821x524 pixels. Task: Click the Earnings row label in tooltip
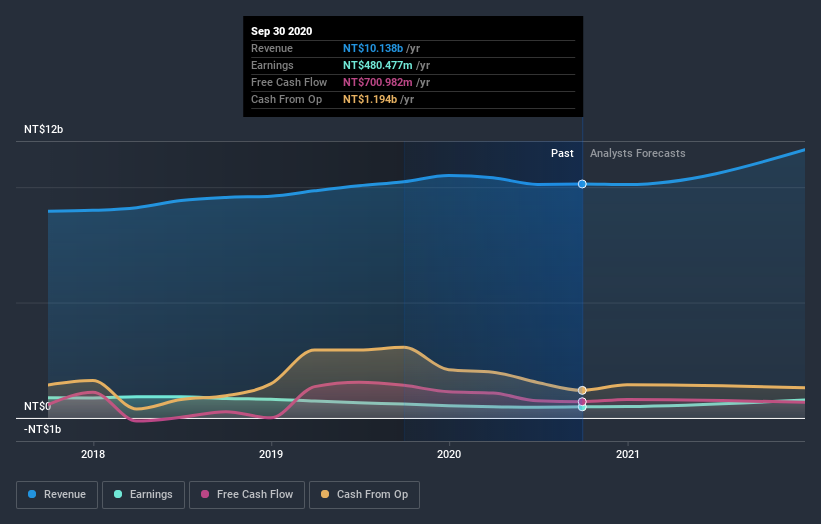[x=272, y=65]
